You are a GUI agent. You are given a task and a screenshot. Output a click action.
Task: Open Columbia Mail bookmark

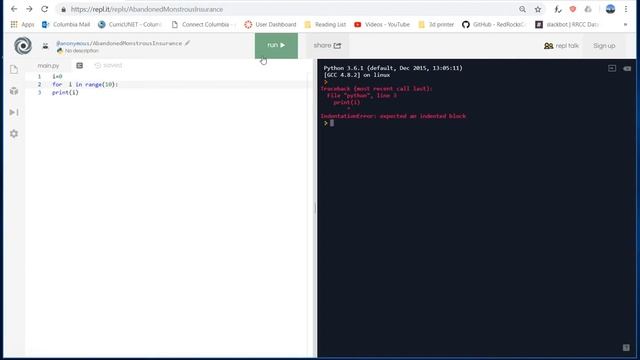[x=66, y=24]
